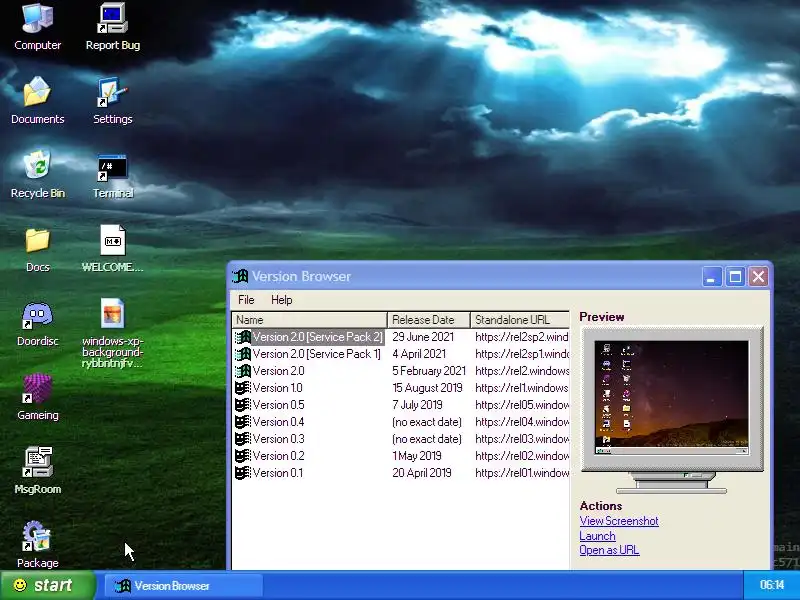
Task: Click the Version 2.0 [Service Pack 2] row icon
Action: (243, 337)
